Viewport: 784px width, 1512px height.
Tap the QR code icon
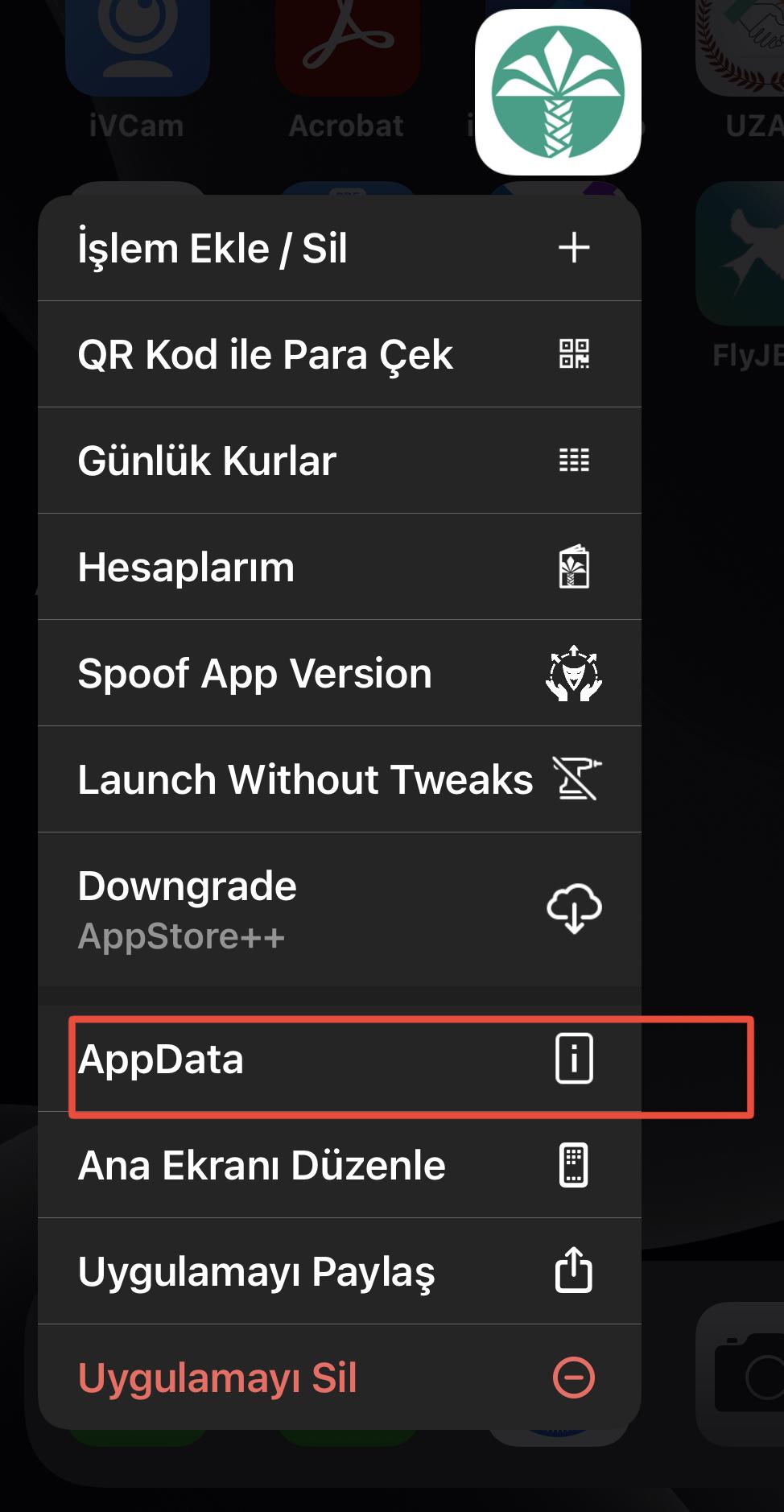pos(574,354)
